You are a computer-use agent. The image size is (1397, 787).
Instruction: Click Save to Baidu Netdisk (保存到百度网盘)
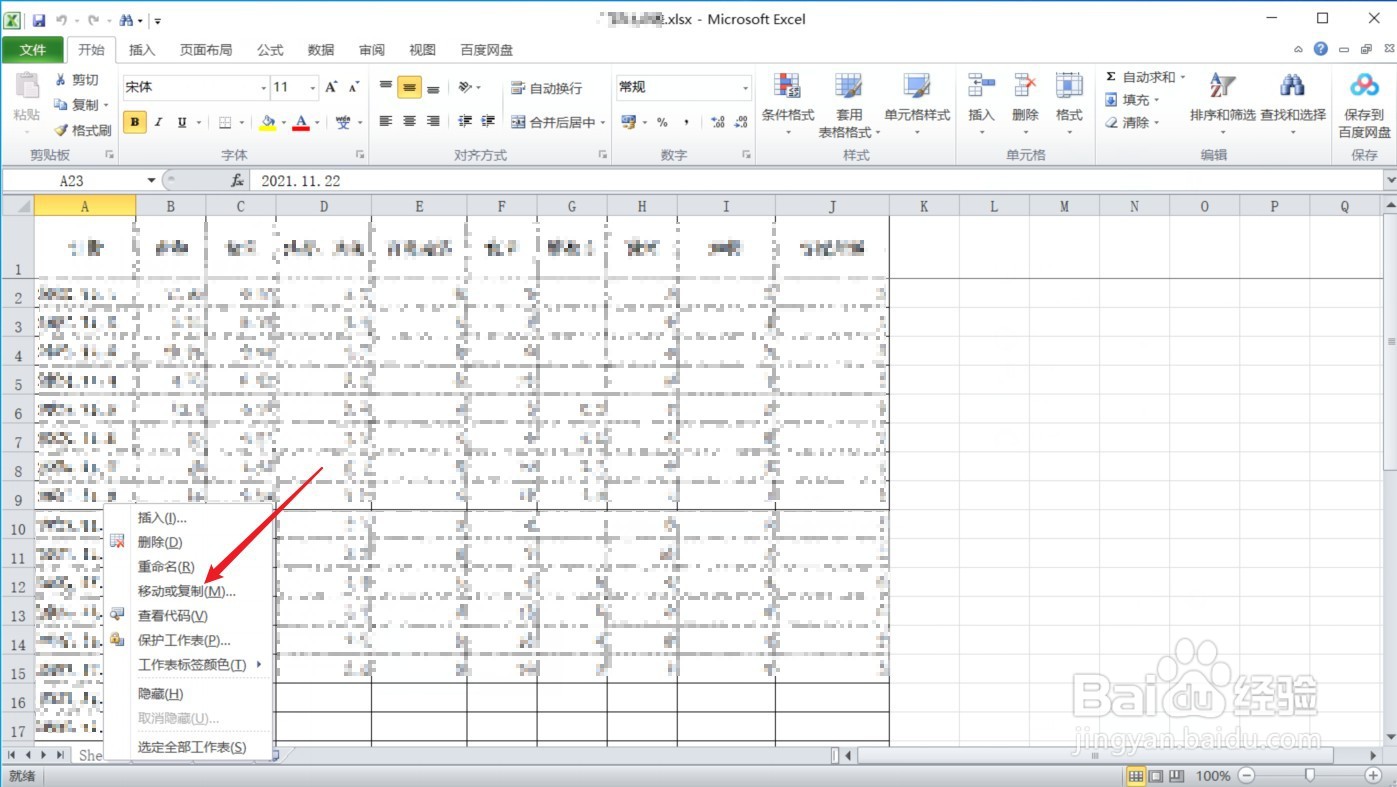[x=1364, y=105]
